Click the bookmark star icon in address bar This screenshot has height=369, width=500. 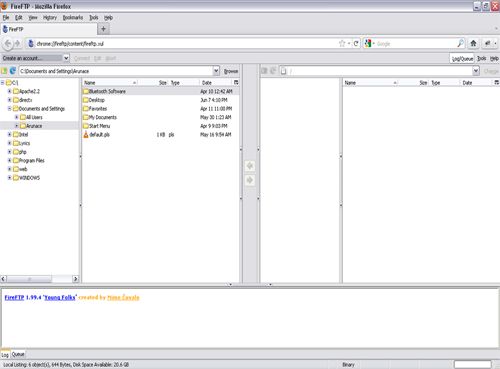pyautogui.click(x=342, y=44)
